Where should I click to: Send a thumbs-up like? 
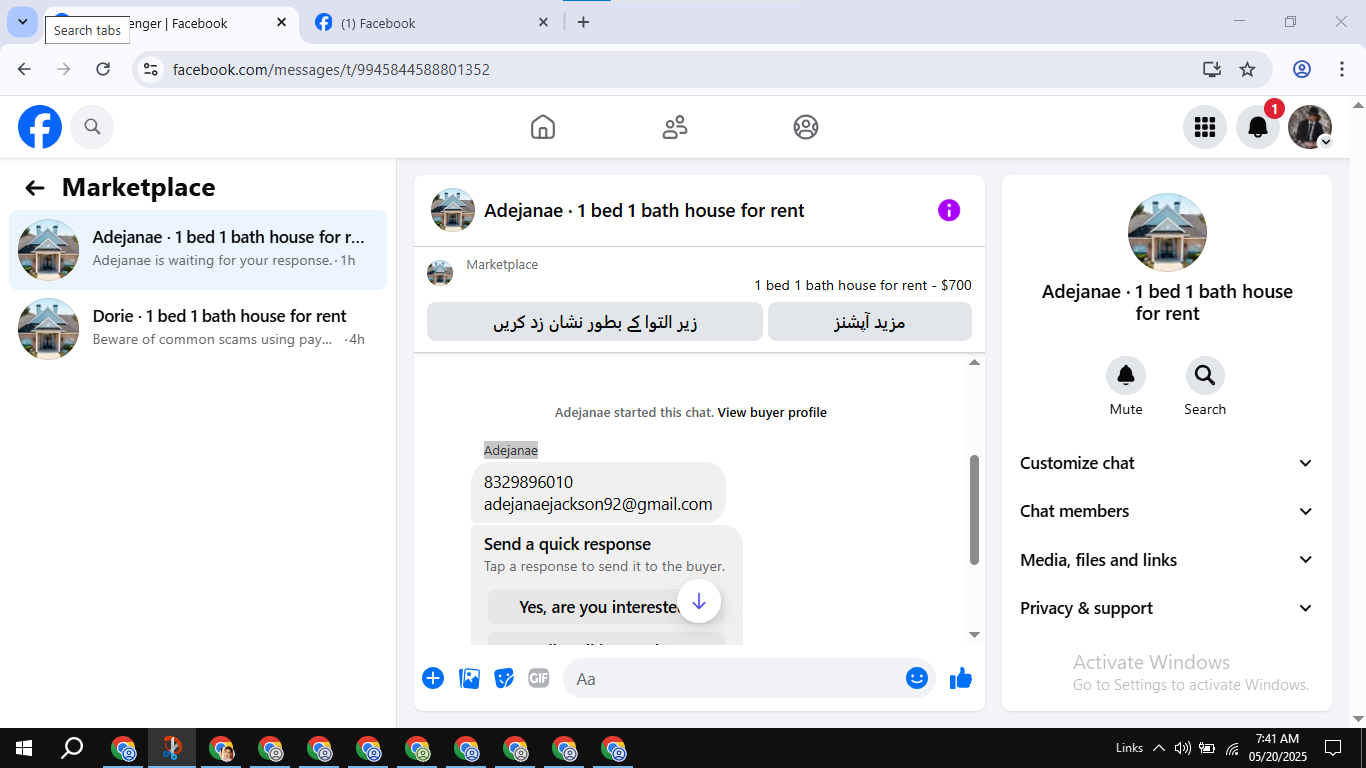[961, 678]
